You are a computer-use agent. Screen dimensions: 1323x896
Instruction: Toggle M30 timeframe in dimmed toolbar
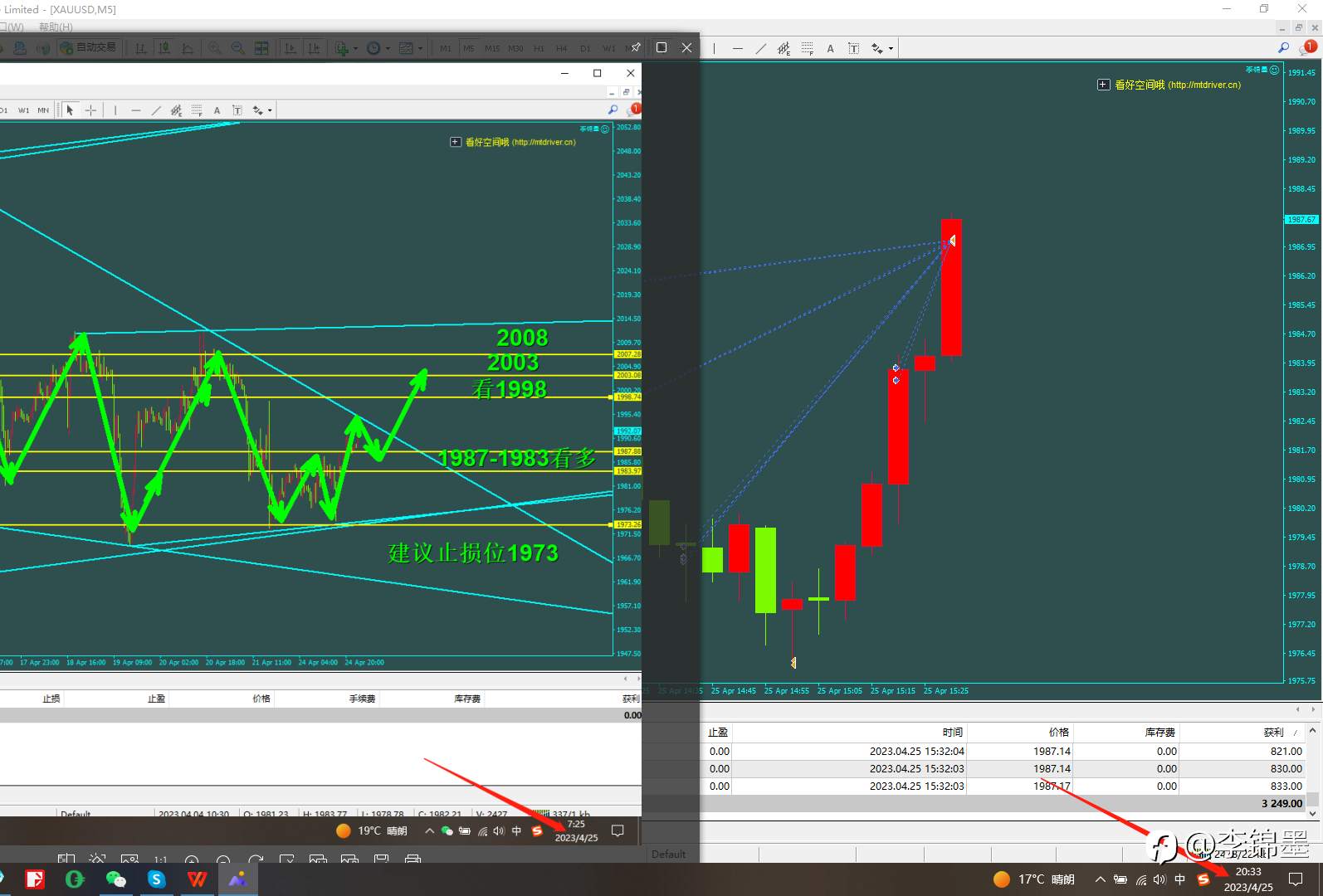click(x=515, y=48)
